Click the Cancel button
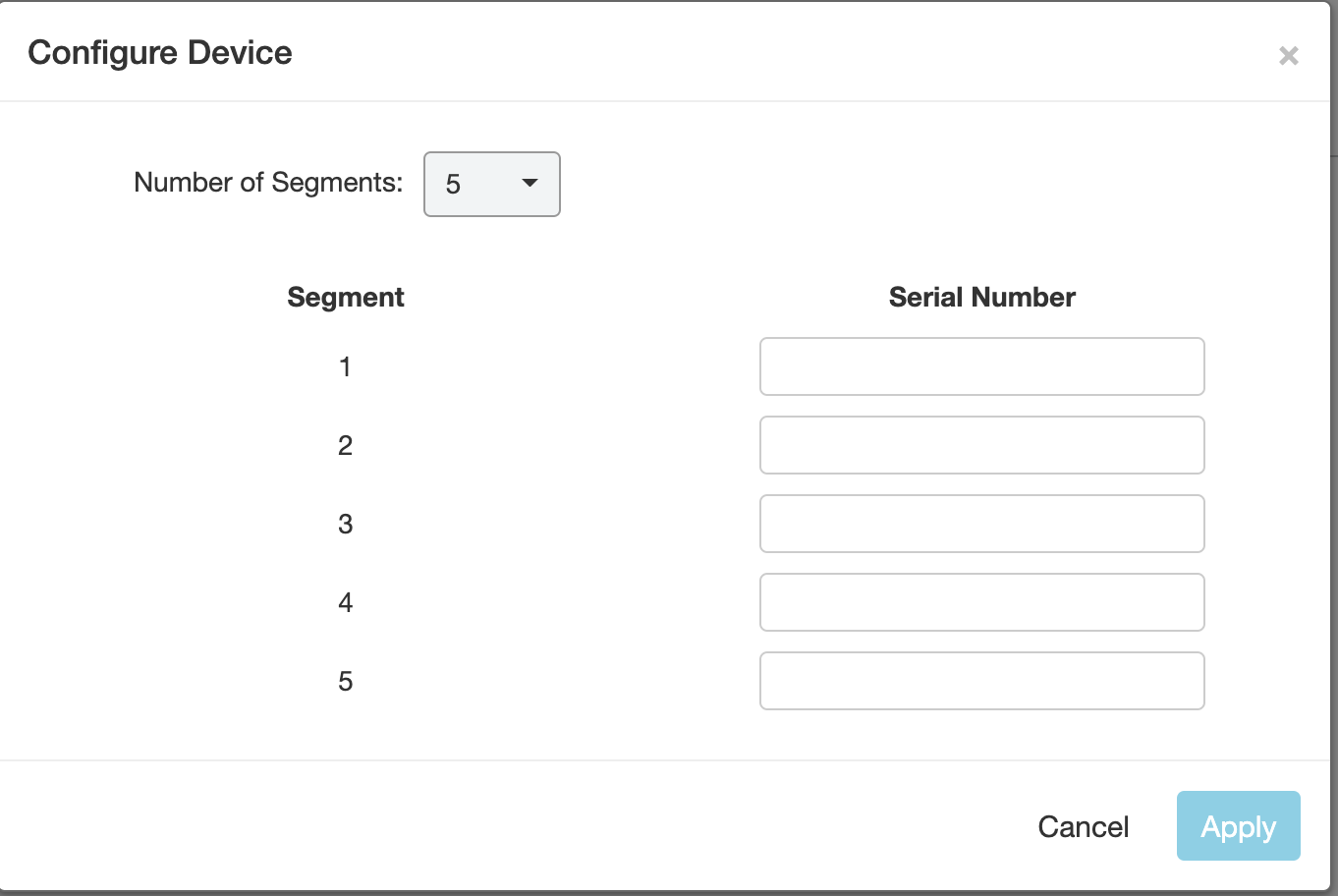 [x=1084, y=826]
